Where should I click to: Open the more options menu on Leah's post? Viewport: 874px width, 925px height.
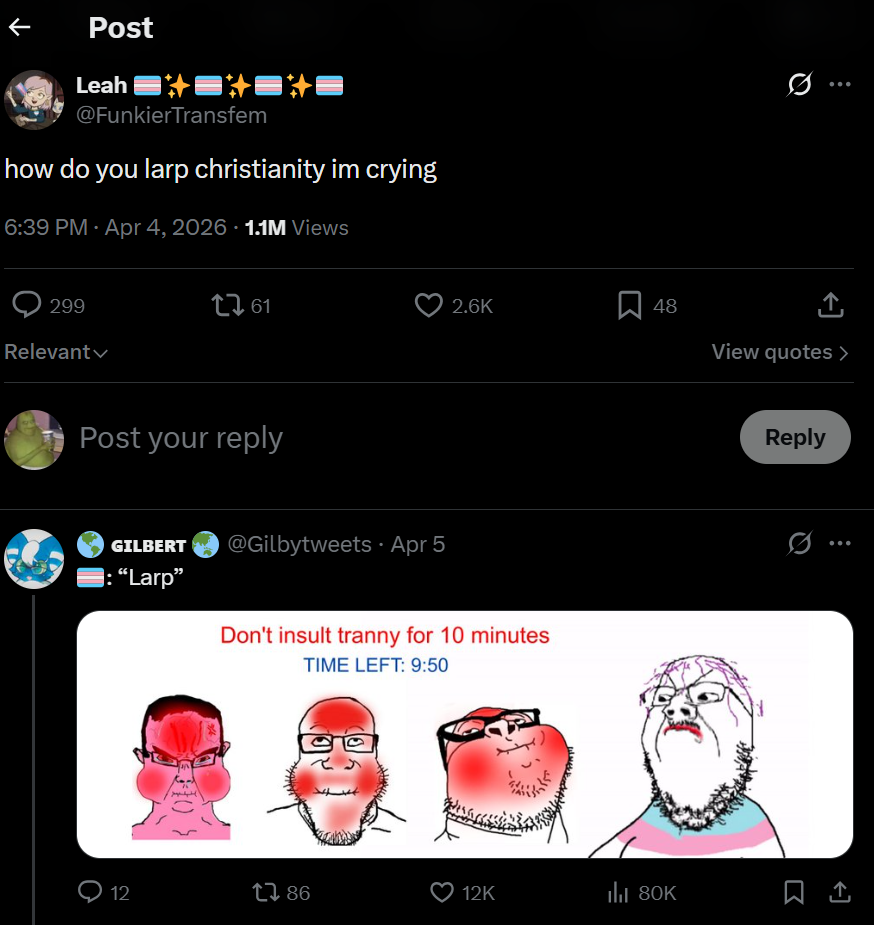tap(840, 85)
